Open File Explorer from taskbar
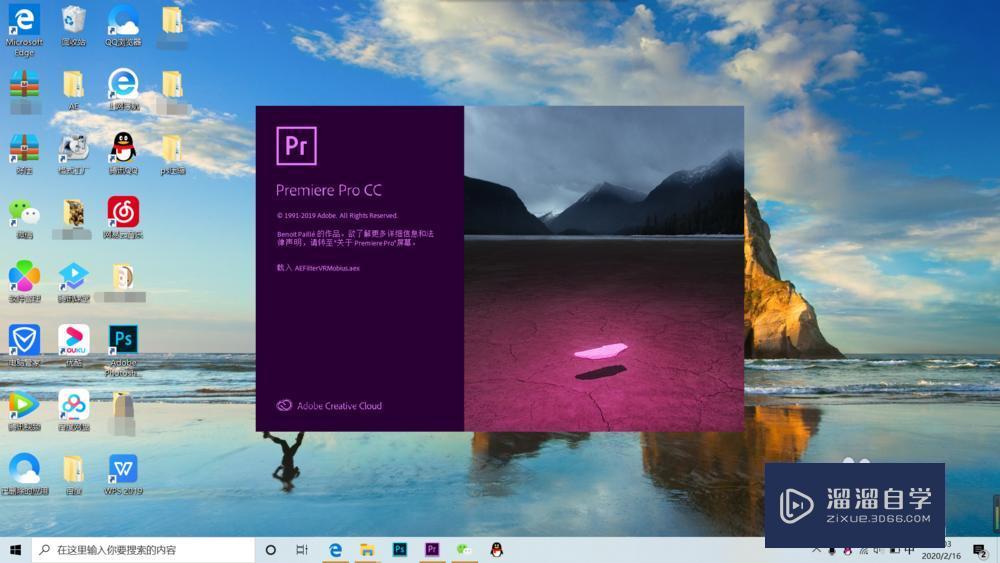The image size is (1000, 563). point(367,550)
